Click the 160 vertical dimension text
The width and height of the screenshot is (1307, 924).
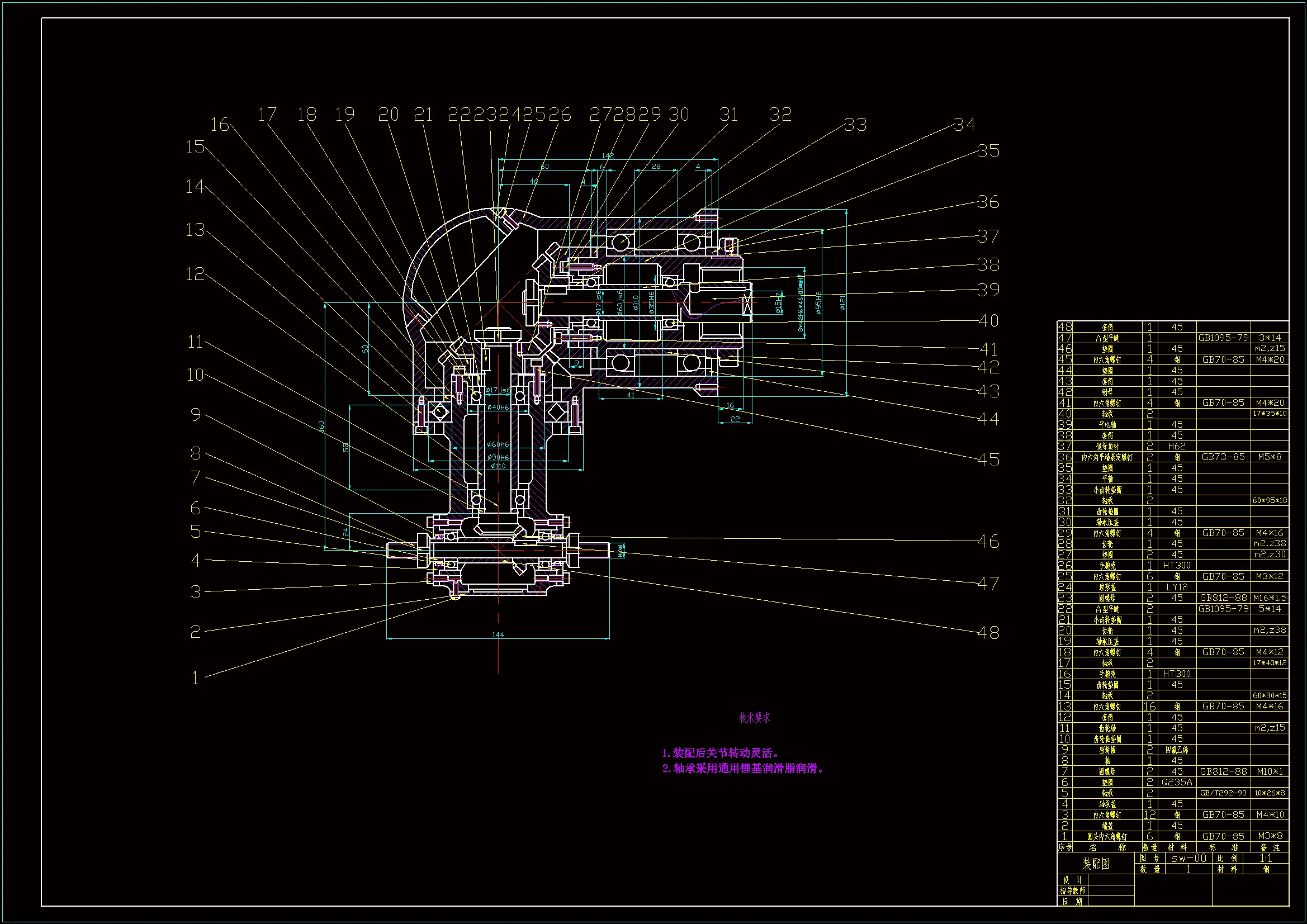[321, 426]
